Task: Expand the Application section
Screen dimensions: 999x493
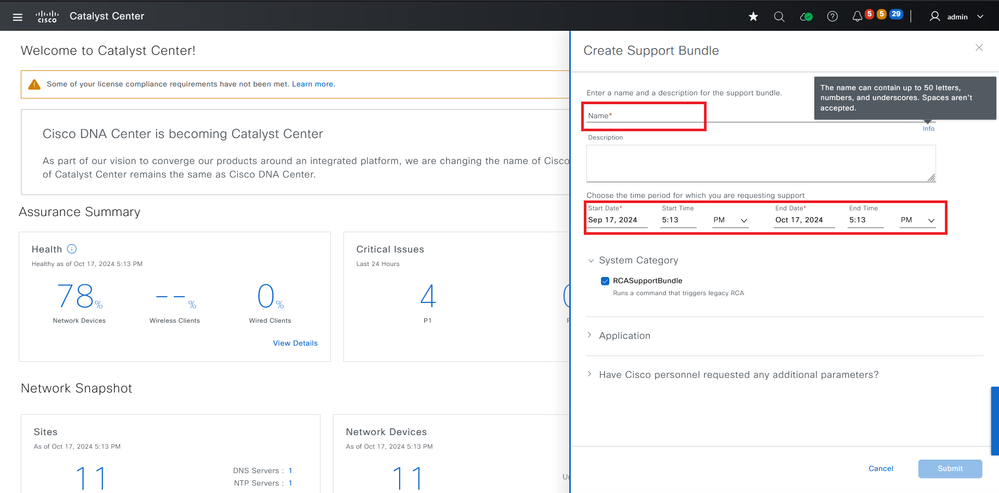Action: tap(590, 335)
